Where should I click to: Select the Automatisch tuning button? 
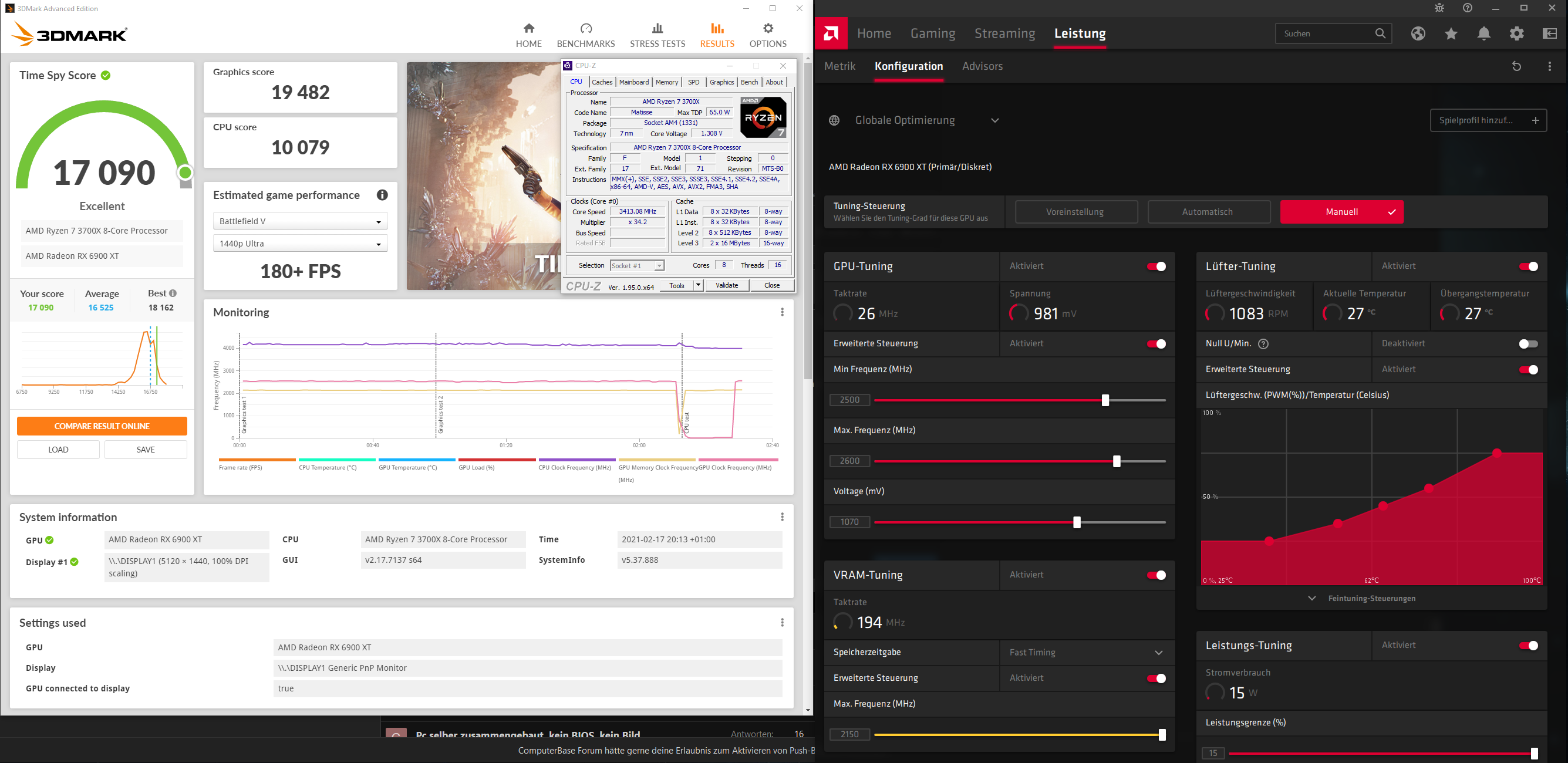click(x=1208, y=212)
